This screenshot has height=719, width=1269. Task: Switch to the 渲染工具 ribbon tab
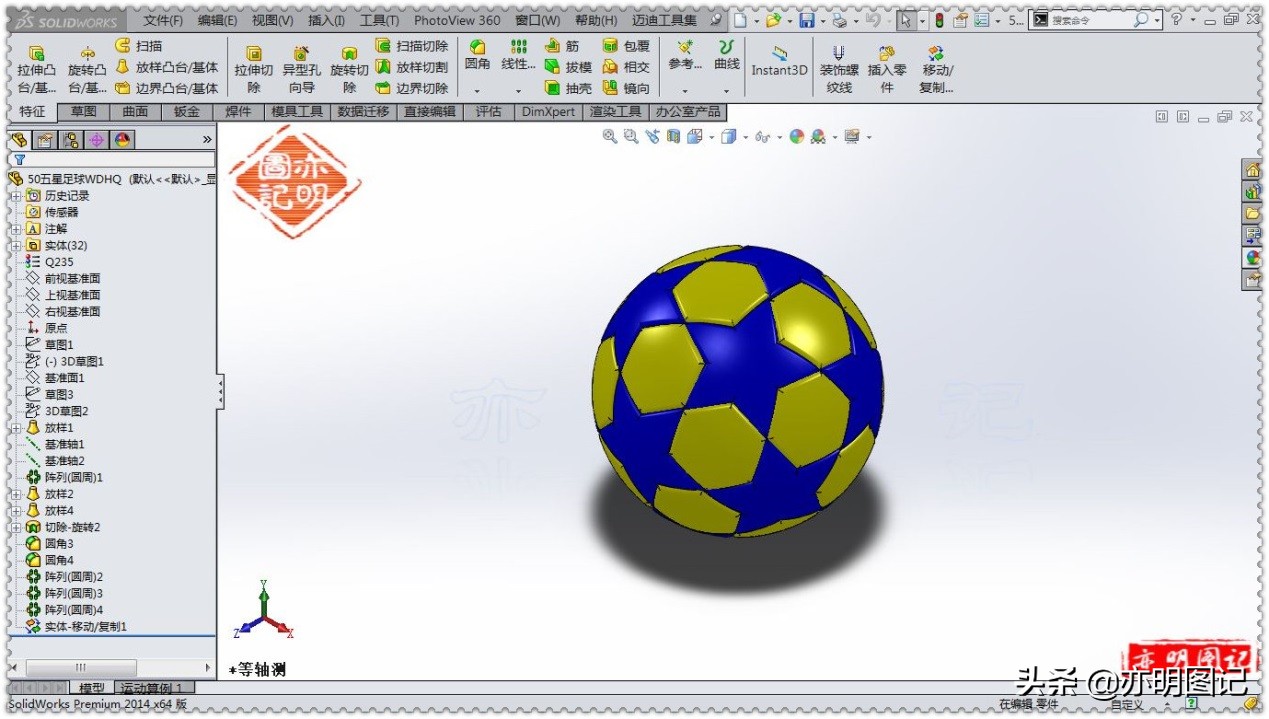[x=616, y=112]
